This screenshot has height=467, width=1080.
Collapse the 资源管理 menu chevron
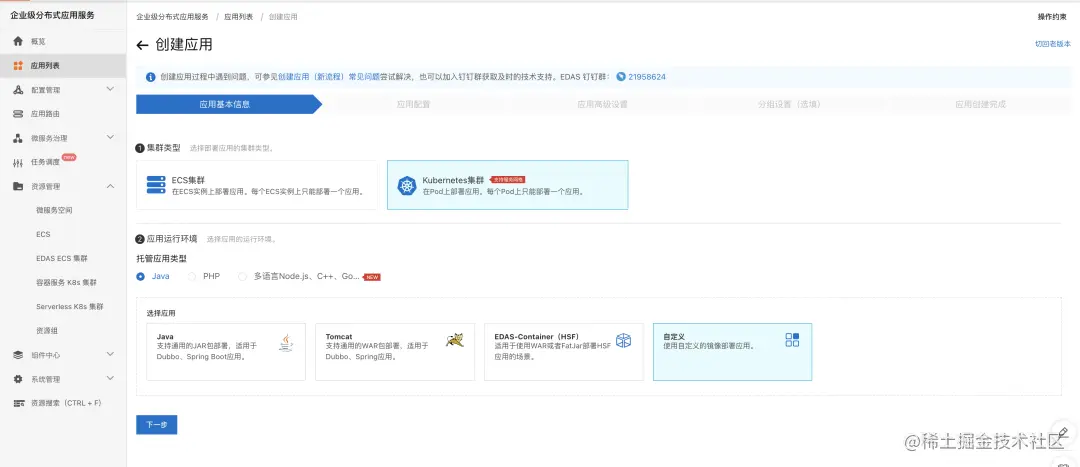point(110,186)
